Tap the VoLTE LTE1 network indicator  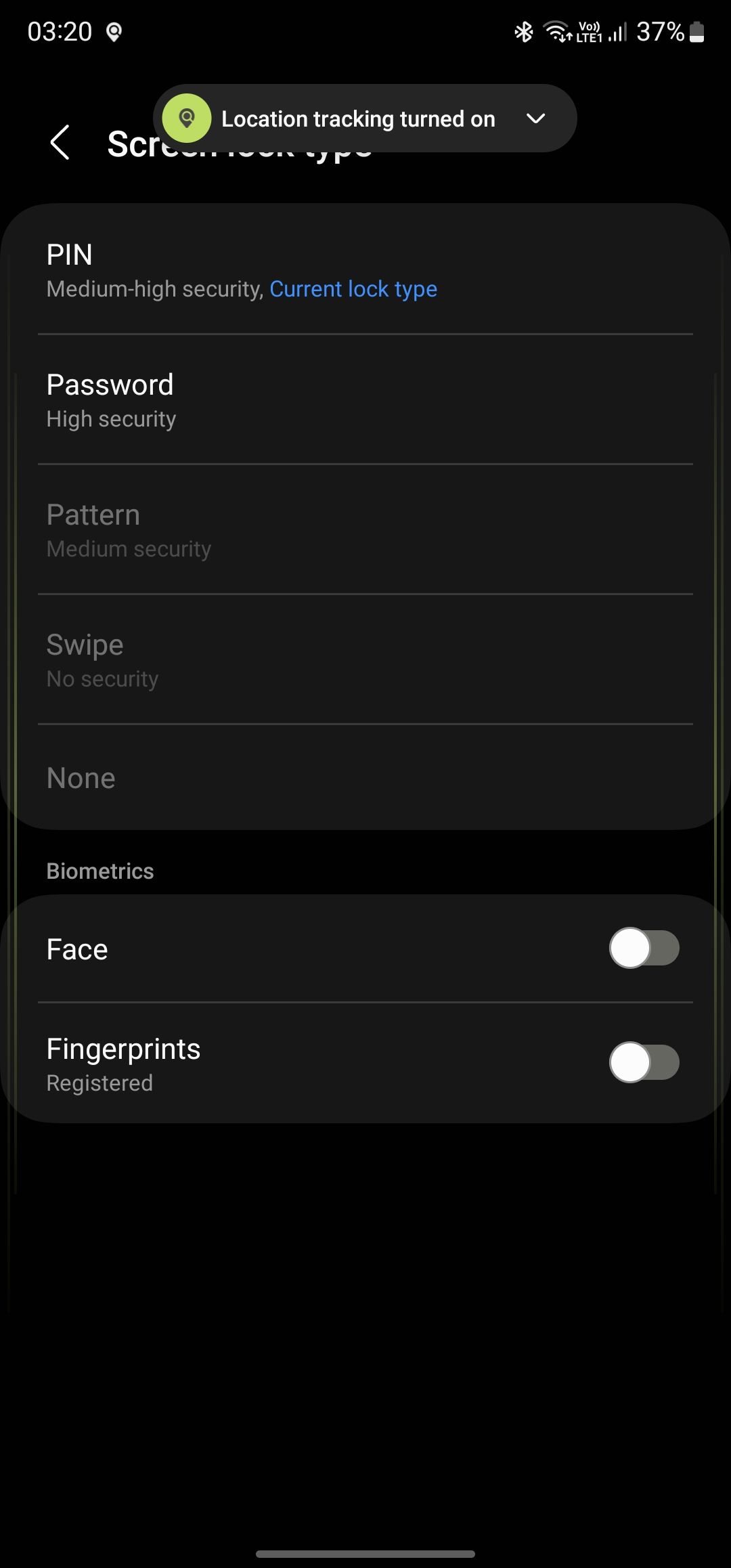pyautogui.click(x=588, y=30)
